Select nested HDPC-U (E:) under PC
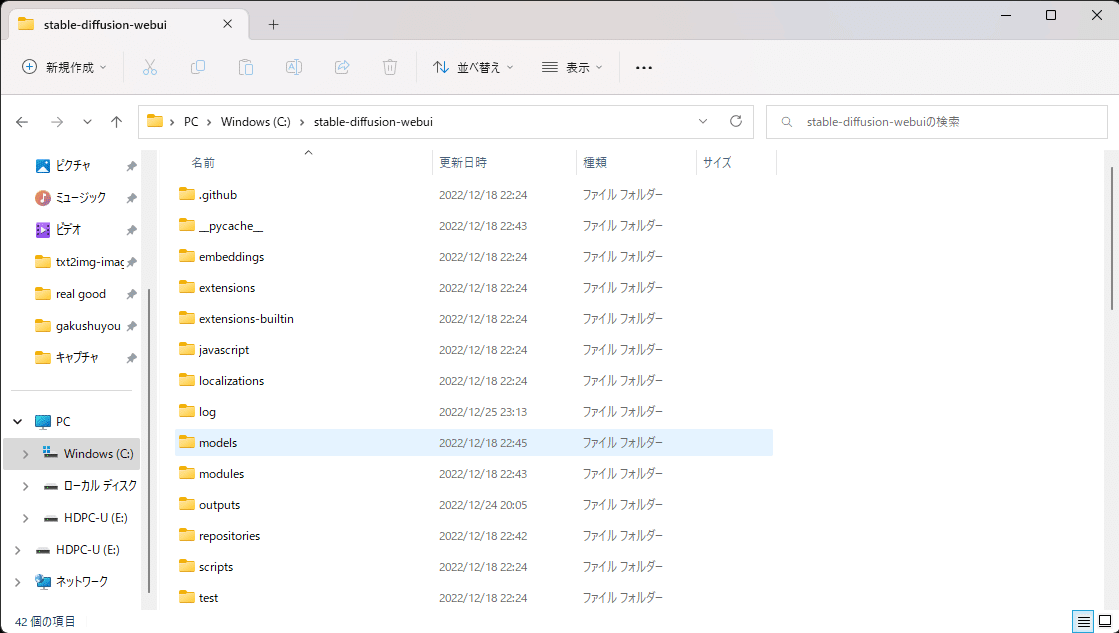1119x633 pixels. tap(86, 518)
